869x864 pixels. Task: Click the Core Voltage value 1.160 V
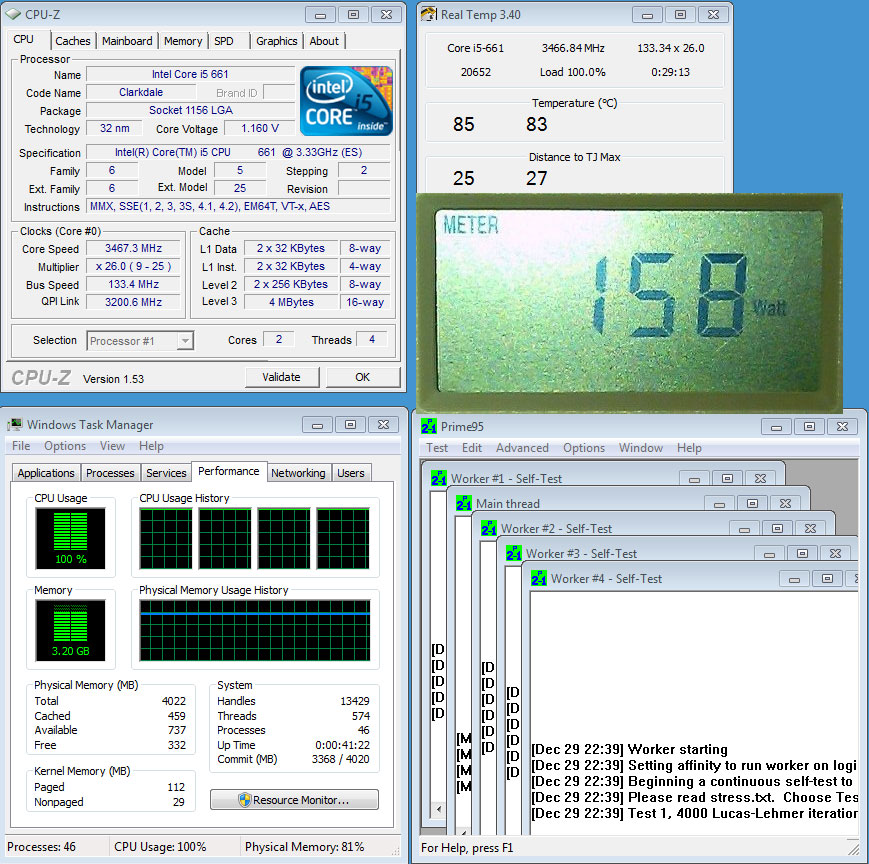point(259,129)
